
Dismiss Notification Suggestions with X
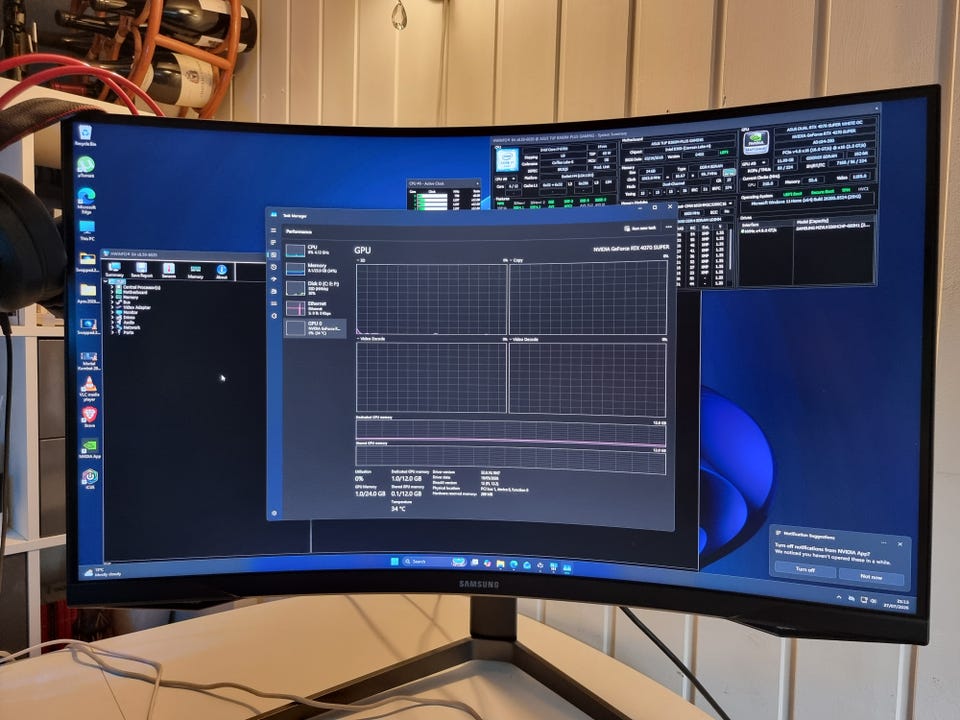click(899, 544)
